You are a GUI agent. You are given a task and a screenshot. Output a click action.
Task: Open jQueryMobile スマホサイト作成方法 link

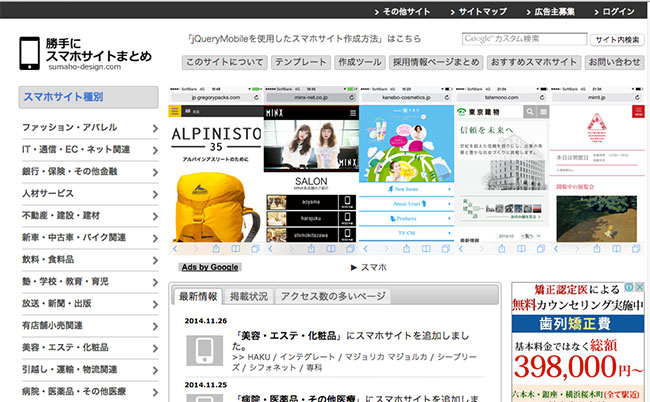coord(304,39)
